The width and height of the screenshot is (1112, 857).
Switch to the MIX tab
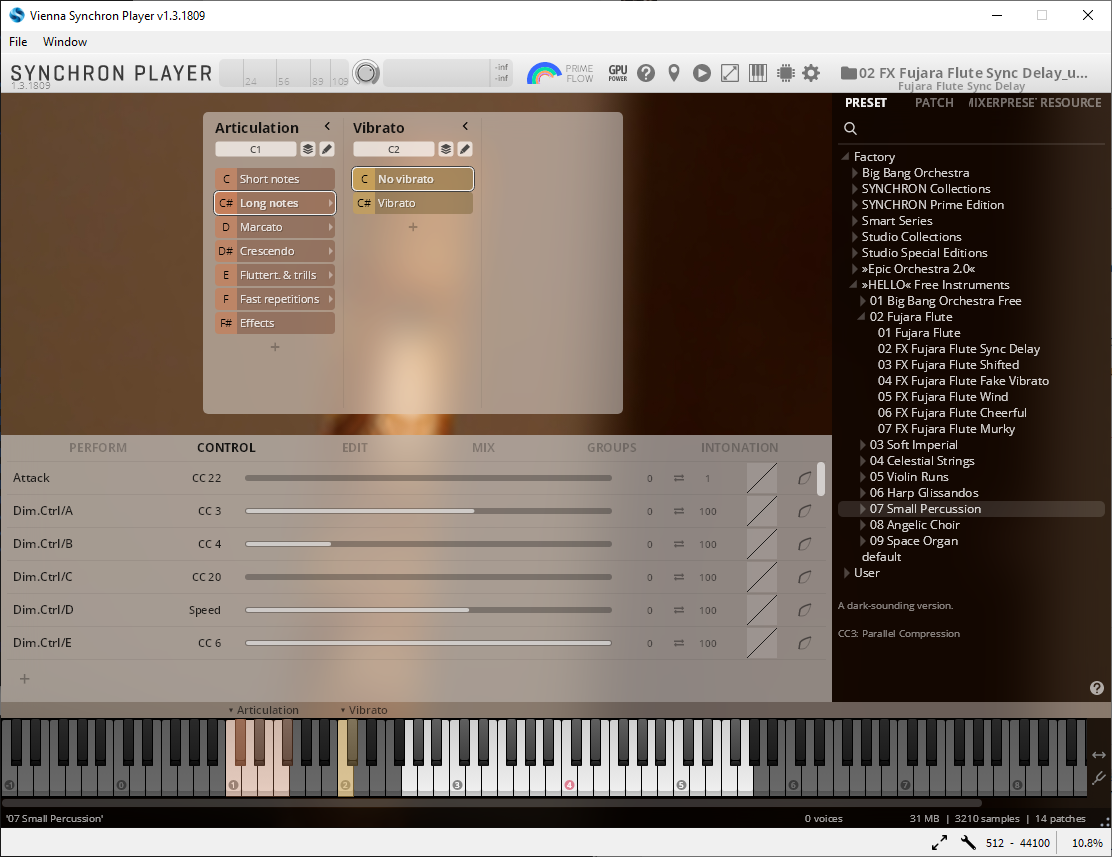click(483, 448)
